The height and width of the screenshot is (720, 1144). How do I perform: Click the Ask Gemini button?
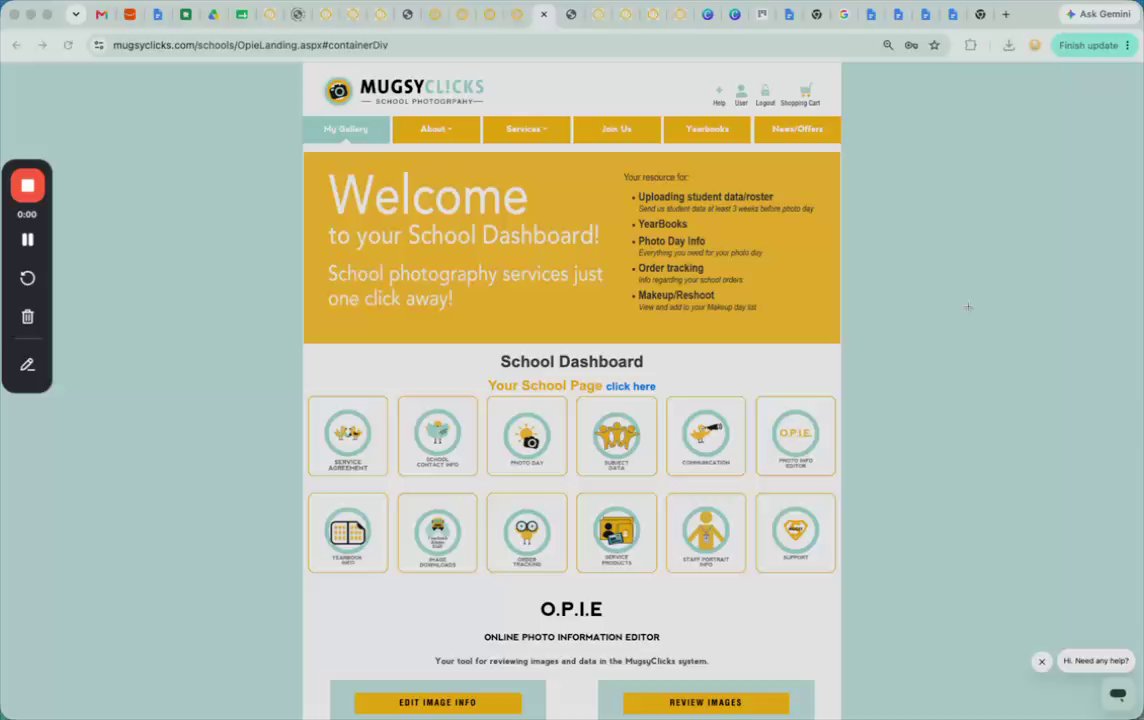tap(1098, 14)
